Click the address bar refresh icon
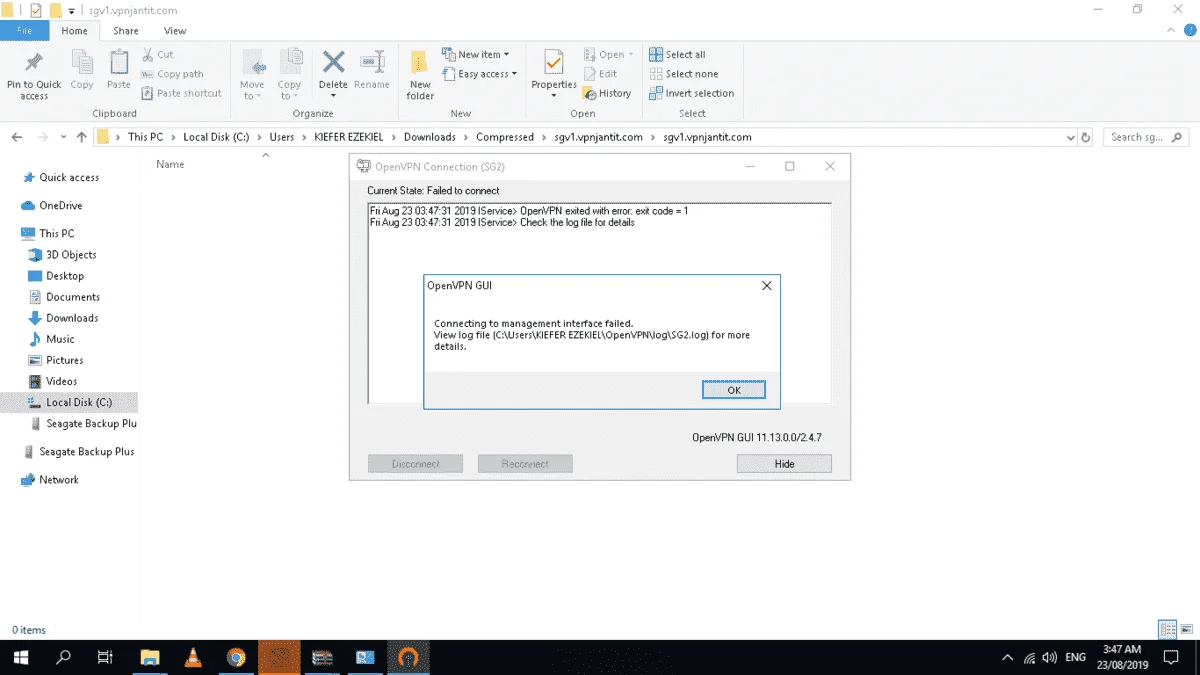Viewport: 1200px width, 675px height. [x=1087, y=137]
